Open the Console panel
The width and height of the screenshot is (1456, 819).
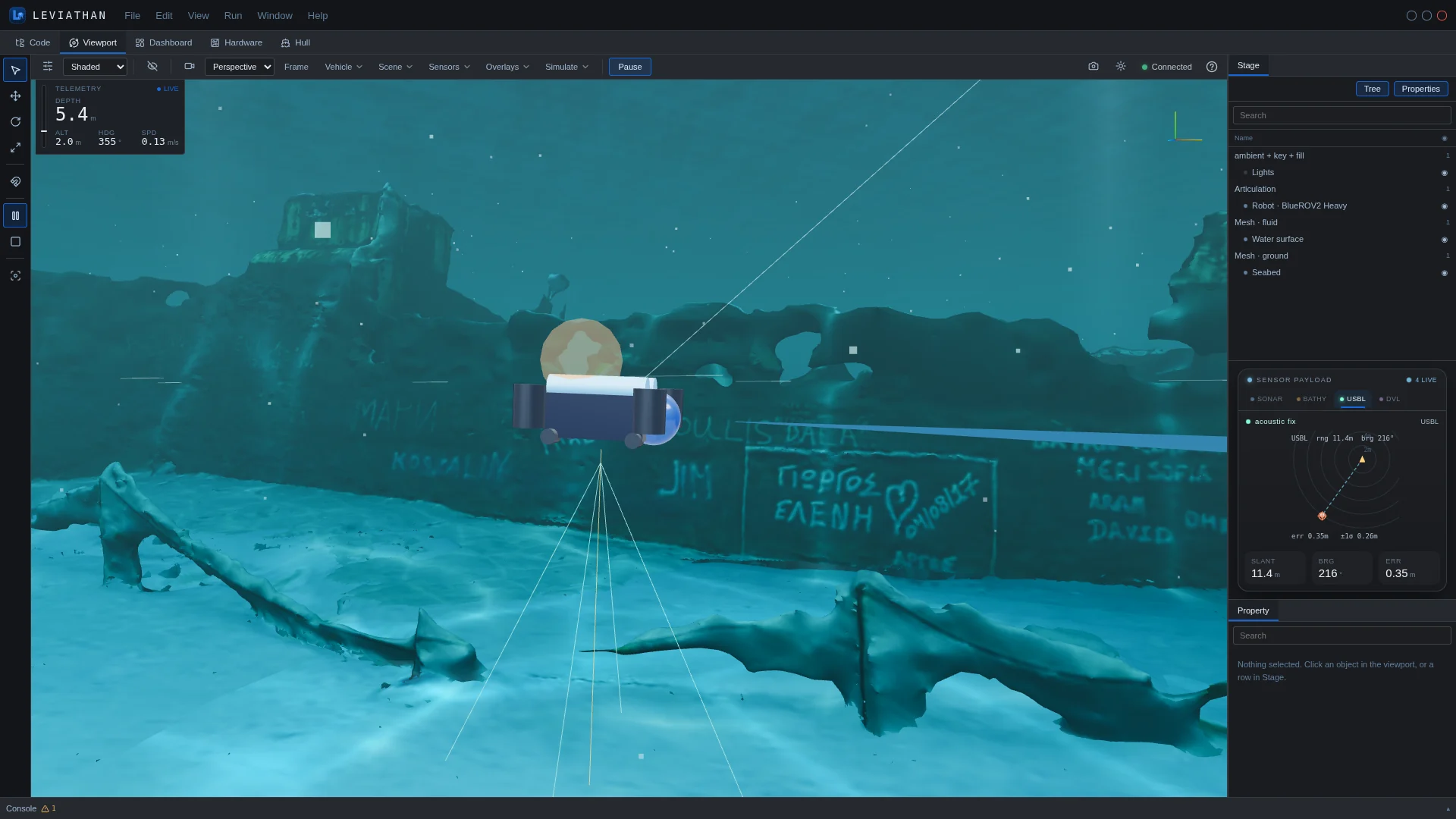pyautogui.click(x=21, y=808)
